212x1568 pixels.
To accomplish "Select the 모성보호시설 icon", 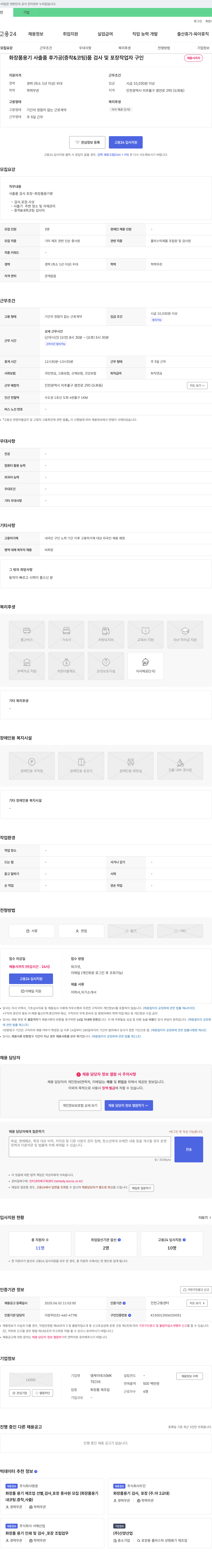I will click(x=106, y=666).
